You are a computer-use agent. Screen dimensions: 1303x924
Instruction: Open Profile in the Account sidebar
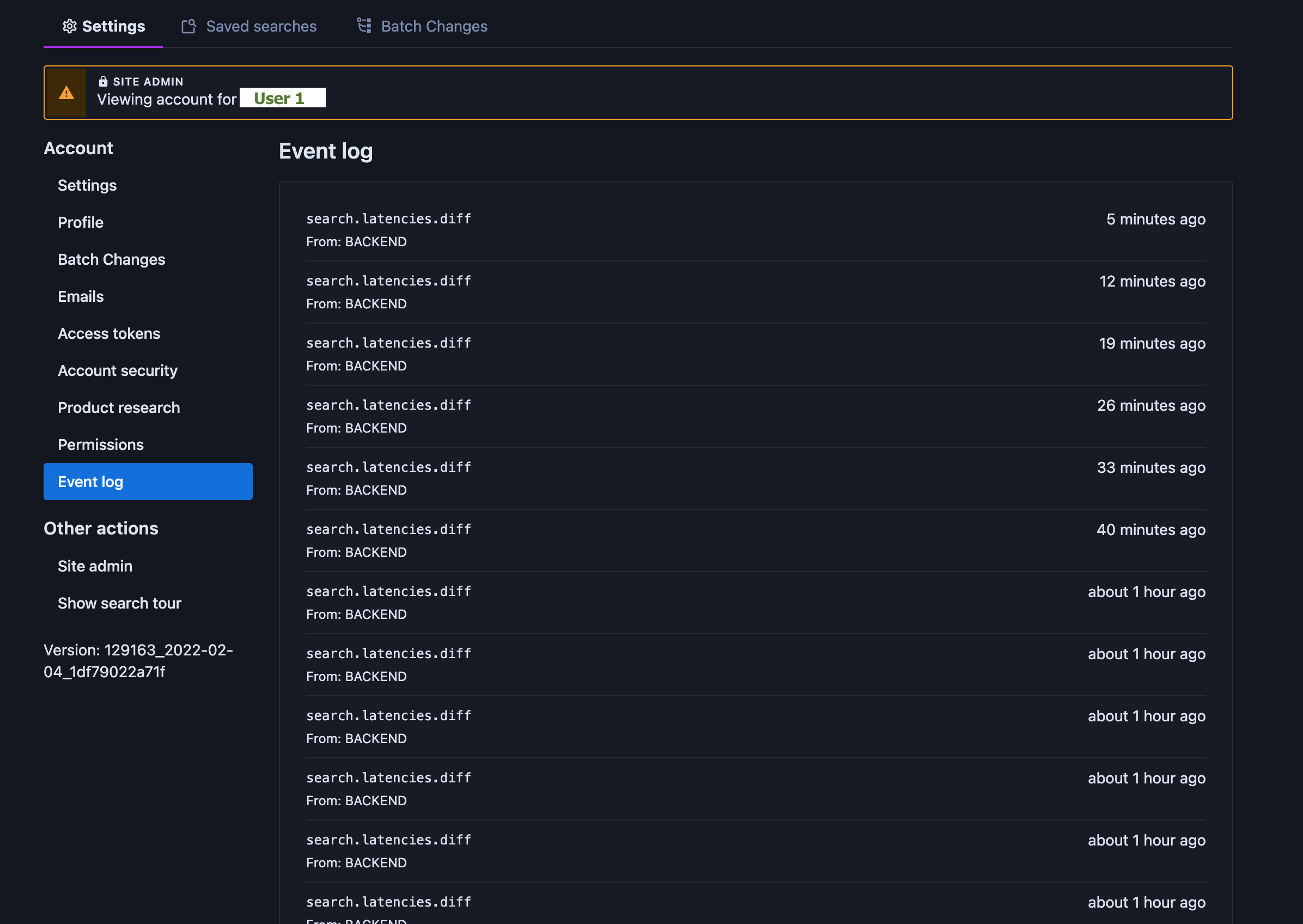[x=81, y=222]
